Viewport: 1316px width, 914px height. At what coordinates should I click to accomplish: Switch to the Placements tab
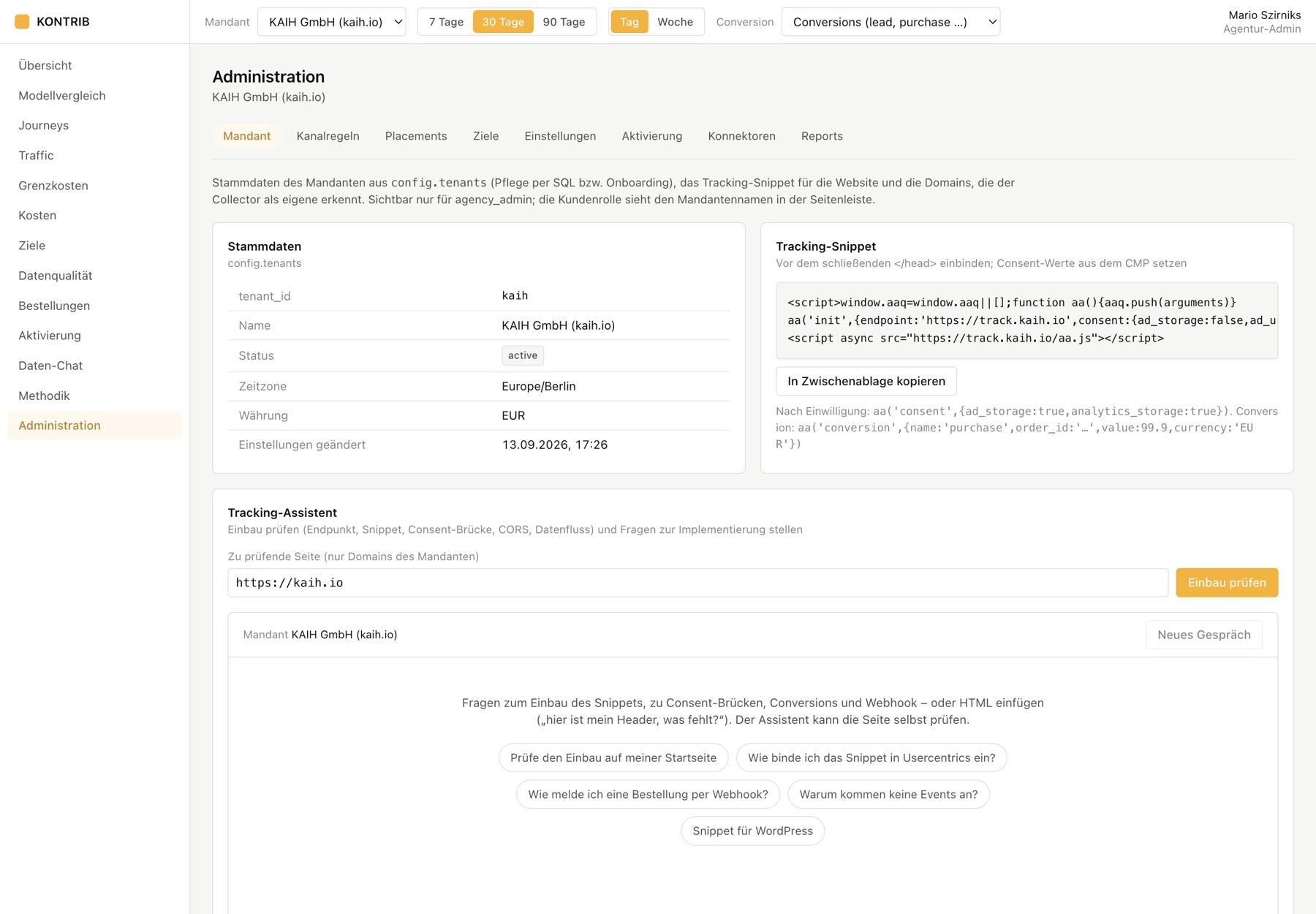(416, 136)
